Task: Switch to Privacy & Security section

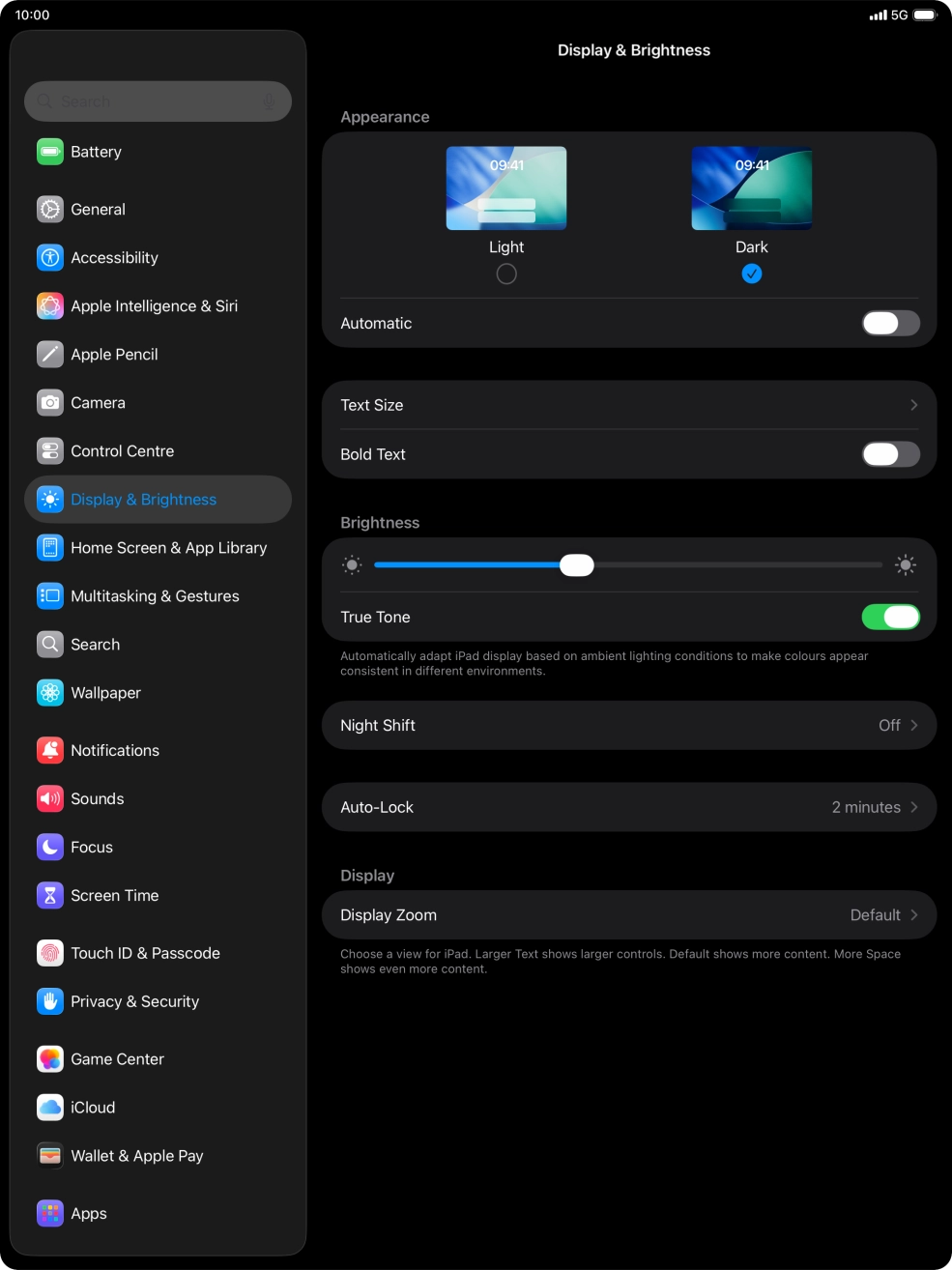Action: click(134, 1002)
